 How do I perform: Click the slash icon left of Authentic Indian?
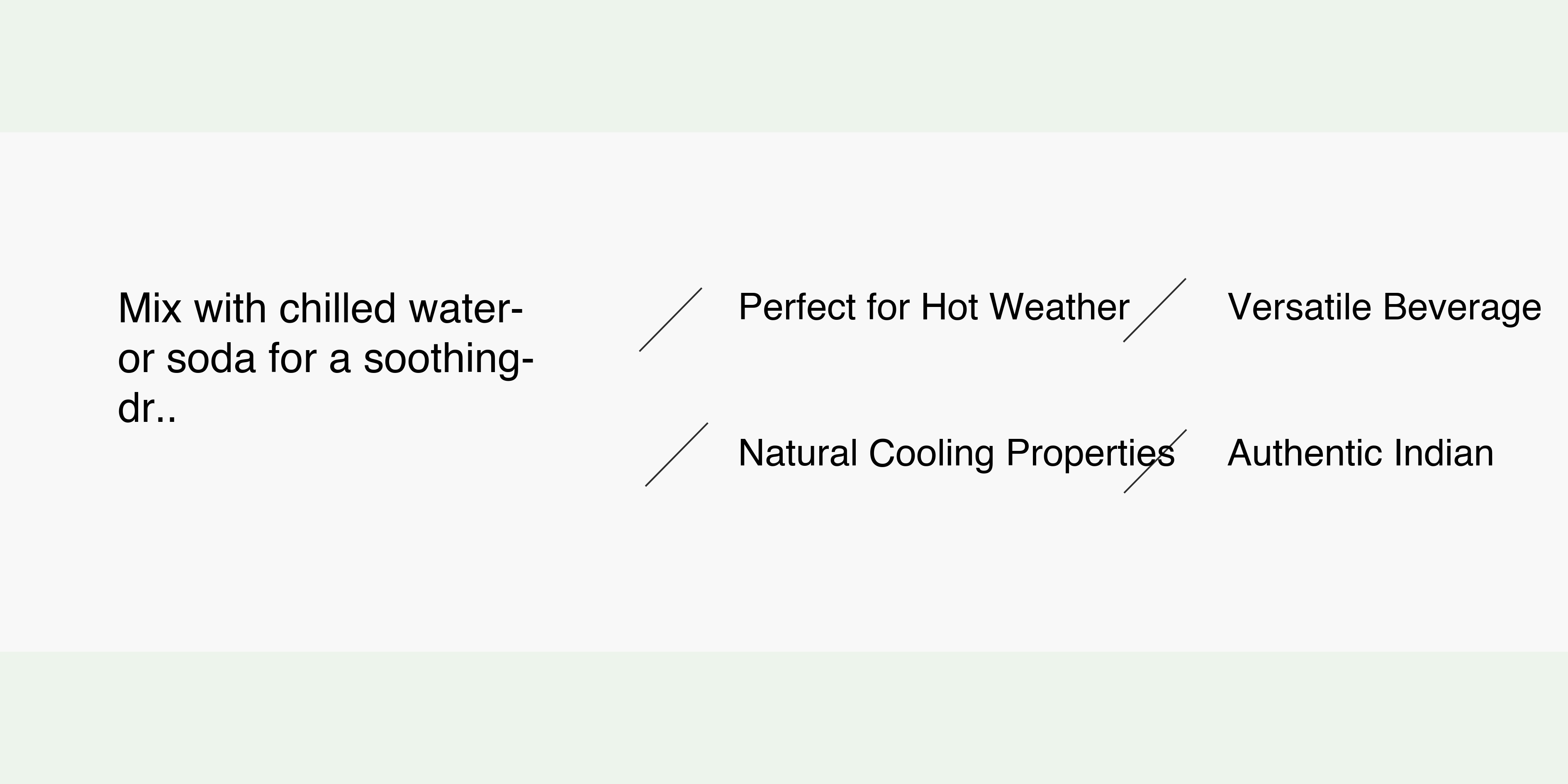[1155, 461]
